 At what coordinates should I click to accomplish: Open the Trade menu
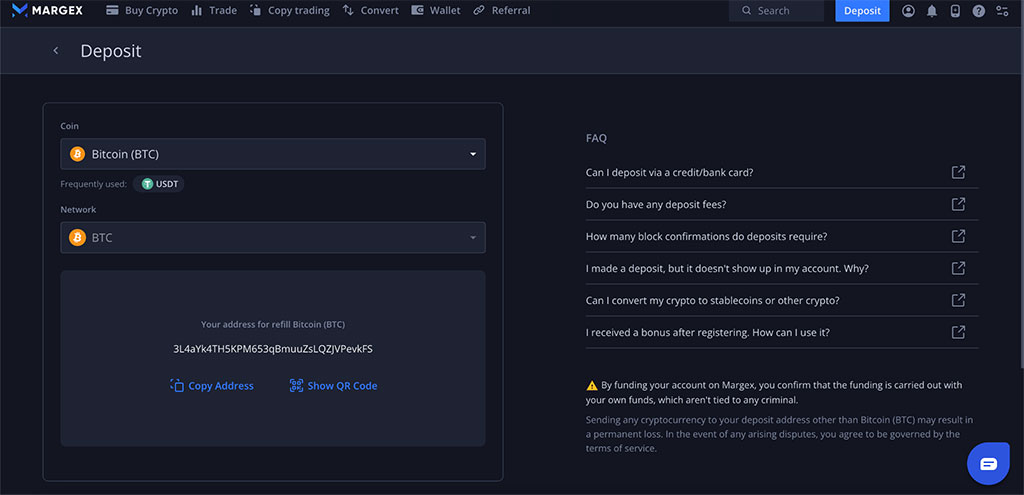click(x=214, y=10)
